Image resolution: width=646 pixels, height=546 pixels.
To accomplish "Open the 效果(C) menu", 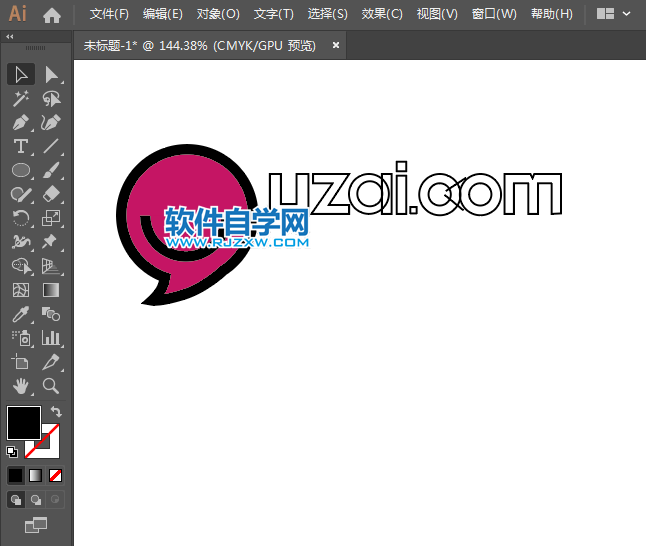I will click(x=382, y=14).
